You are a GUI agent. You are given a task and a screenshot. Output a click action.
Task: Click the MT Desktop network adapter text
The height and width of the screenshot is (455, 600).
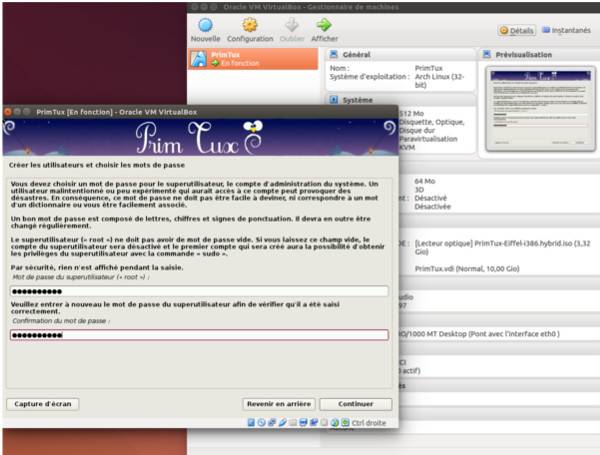pos(479,334)
